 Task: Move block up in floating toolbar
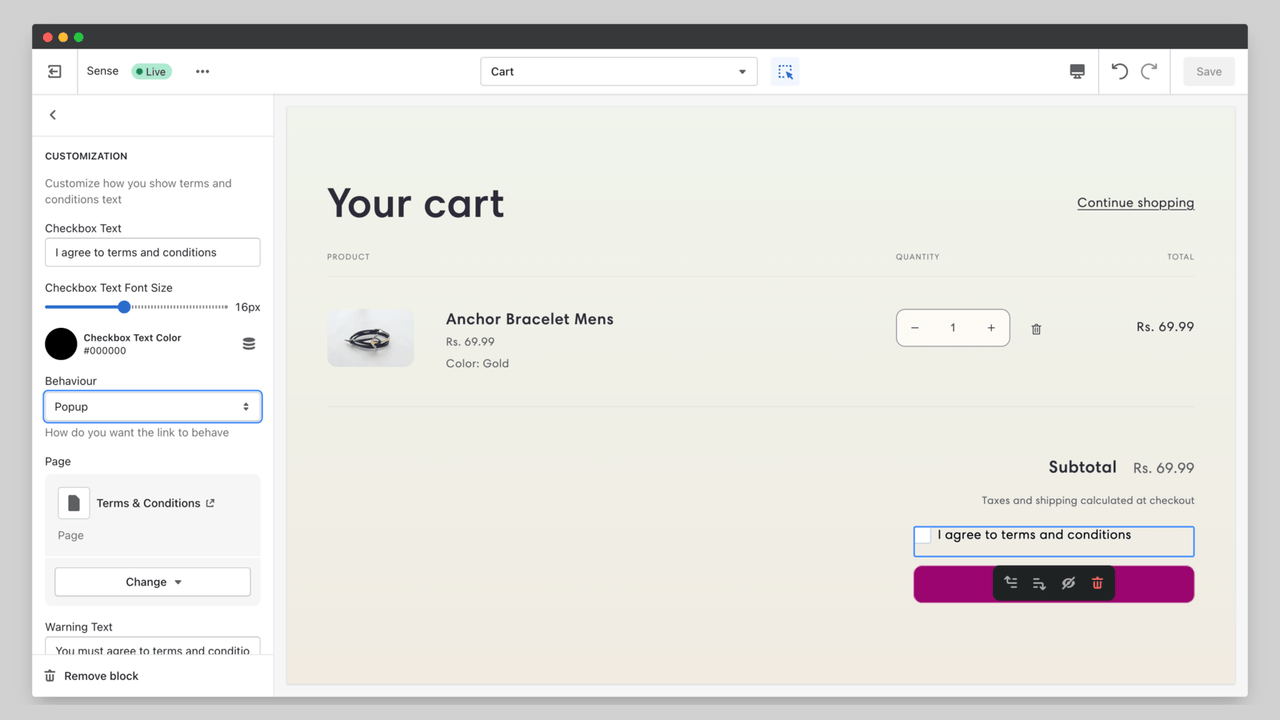click(x=1011, y=583)
